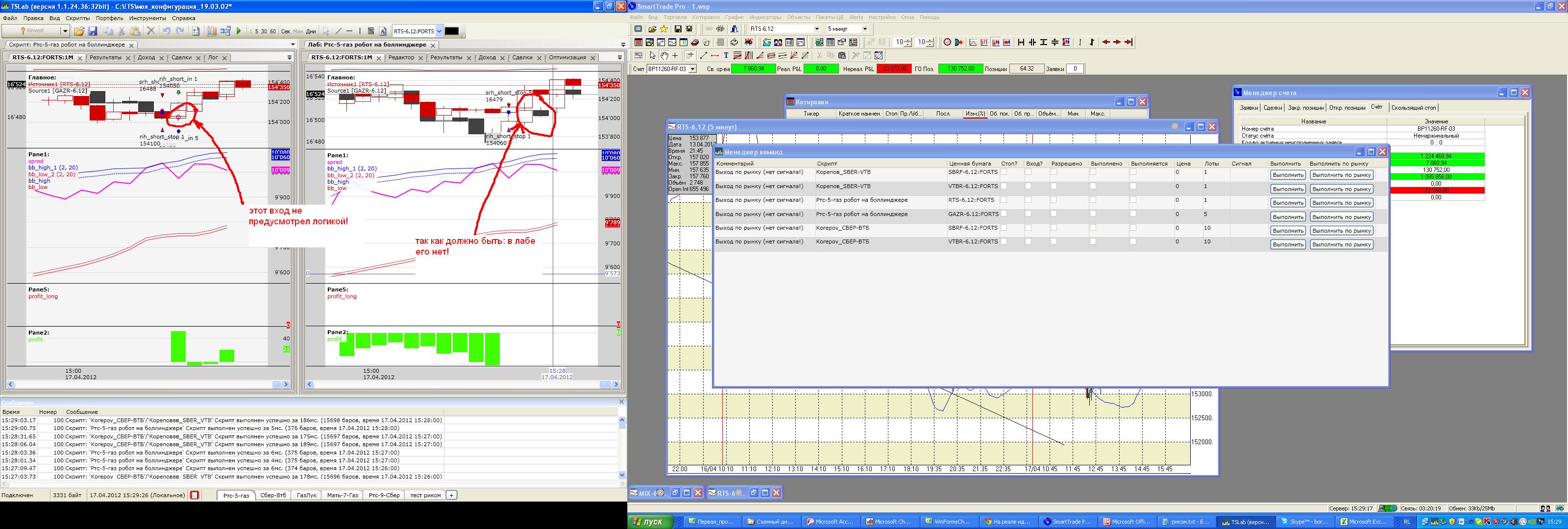This screenshot has height=529, width=1568.
Task: Click Выполнить по рынку for VTBR-6.12 bottom row
Action: click(1341, 244)
